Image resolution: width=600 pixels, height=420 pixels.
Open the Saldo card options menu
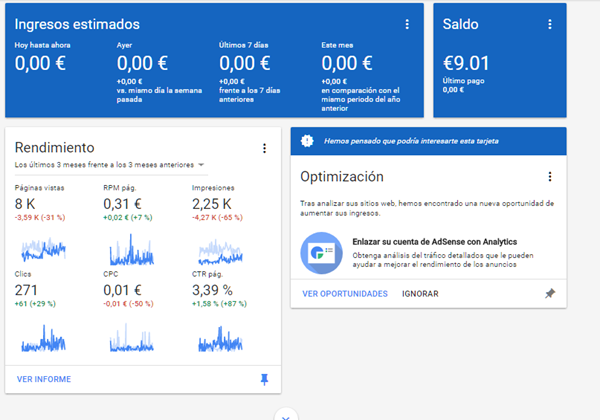[x=572, y=24]
